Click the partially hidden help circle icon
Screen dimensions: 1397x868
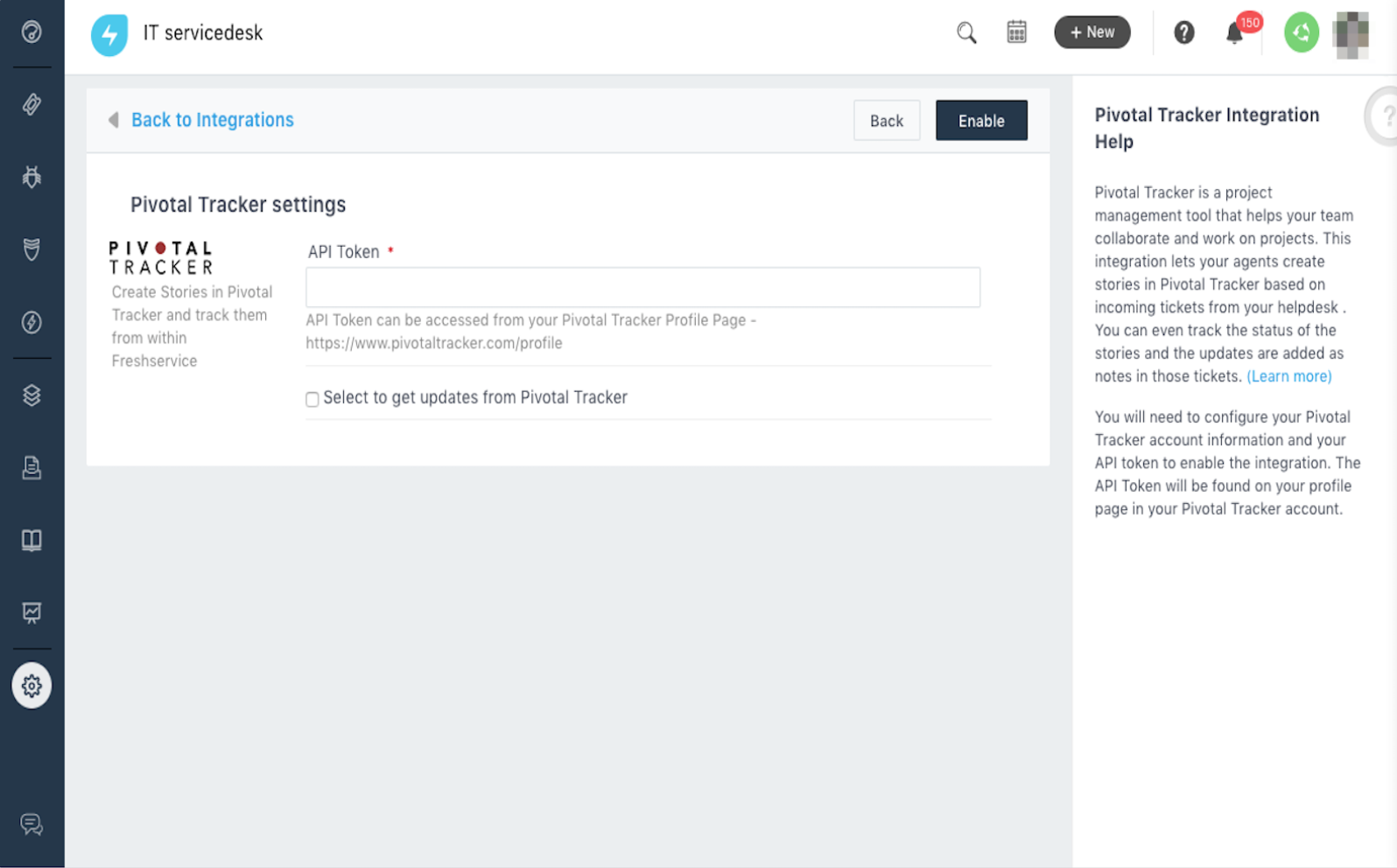(x=1383, y=115)
